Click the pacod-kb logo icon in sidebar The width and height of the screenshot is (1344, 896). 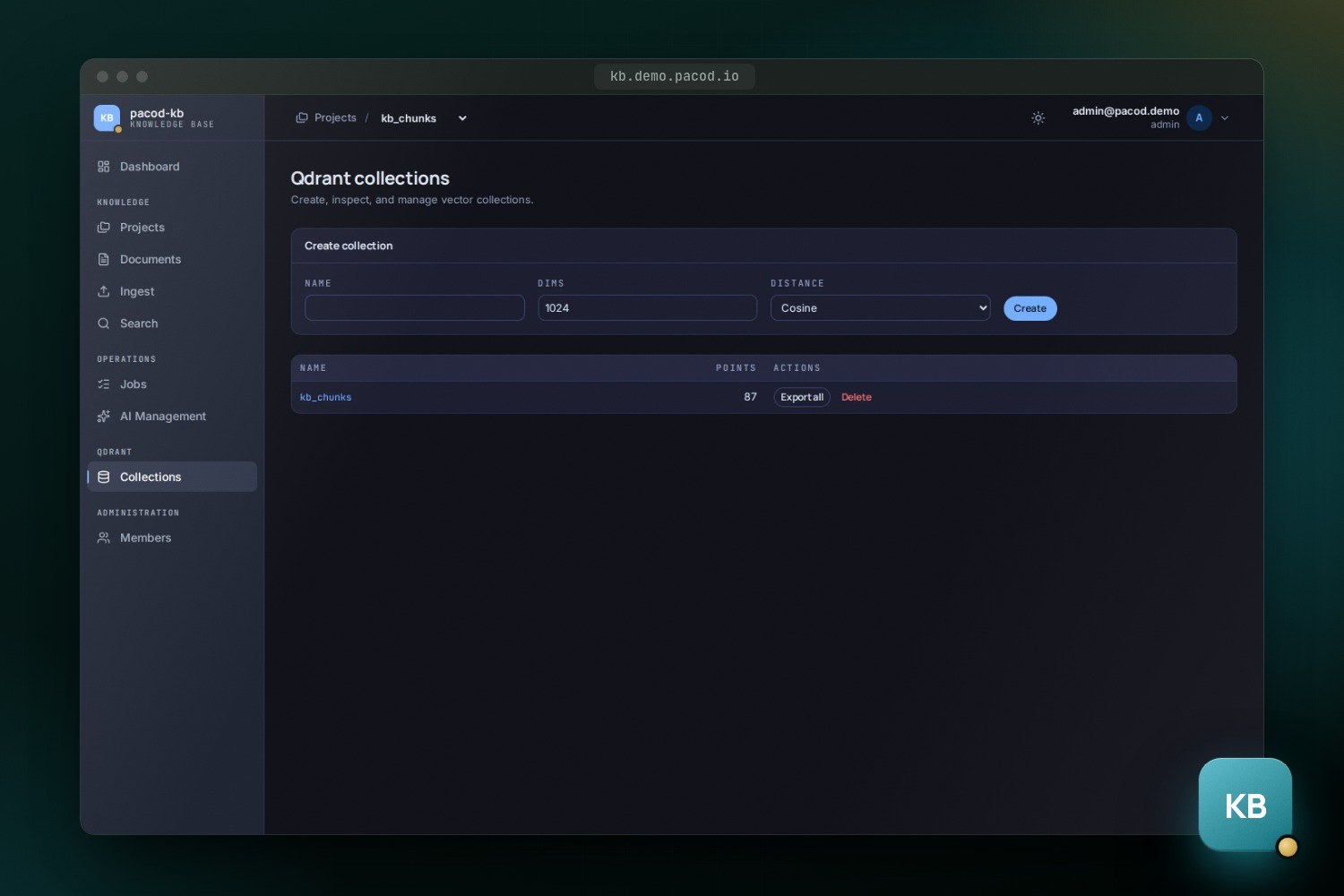pyautogui.click(x=107, y=118)
